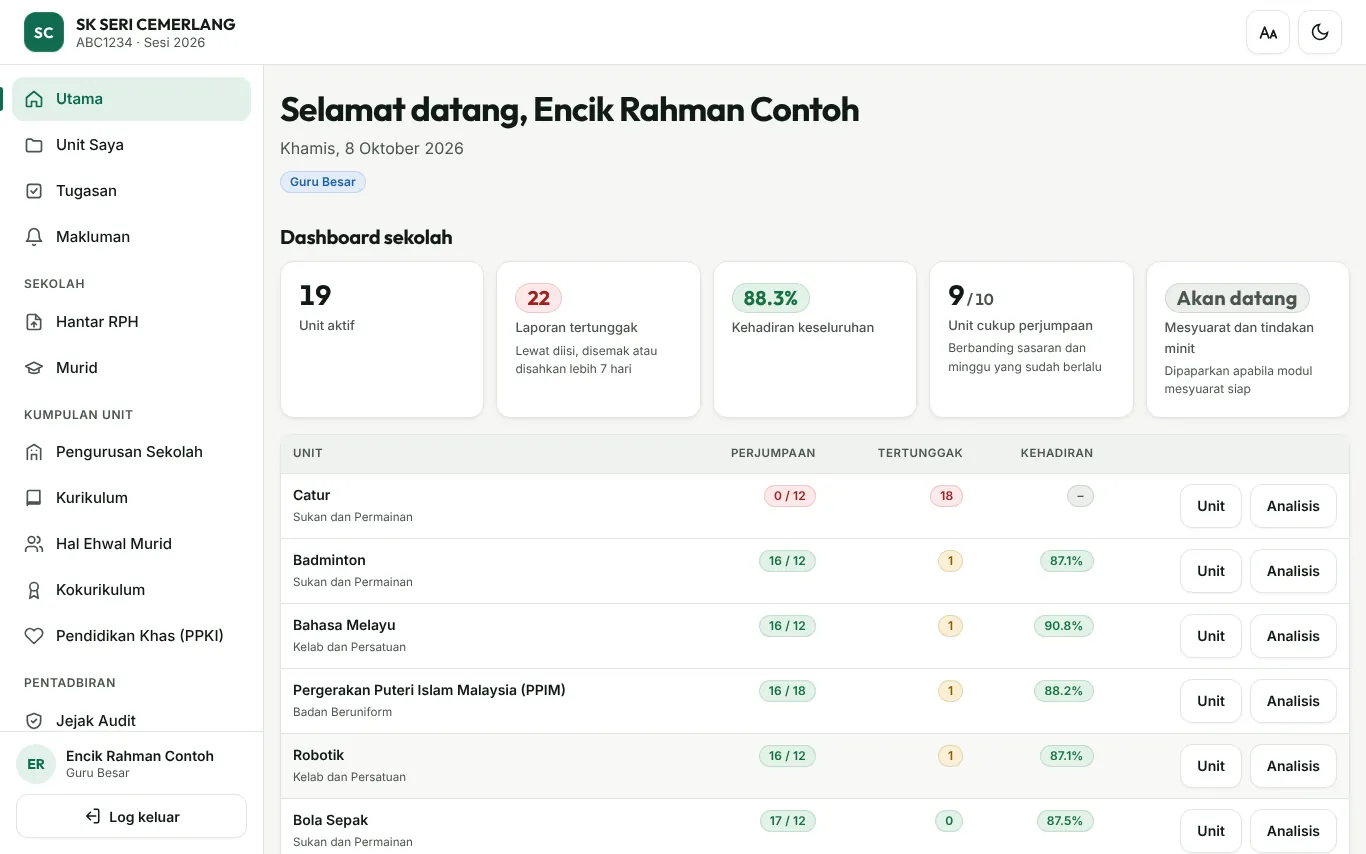
Task: Open the text size (AA) setting
Action: [1268, 32]
